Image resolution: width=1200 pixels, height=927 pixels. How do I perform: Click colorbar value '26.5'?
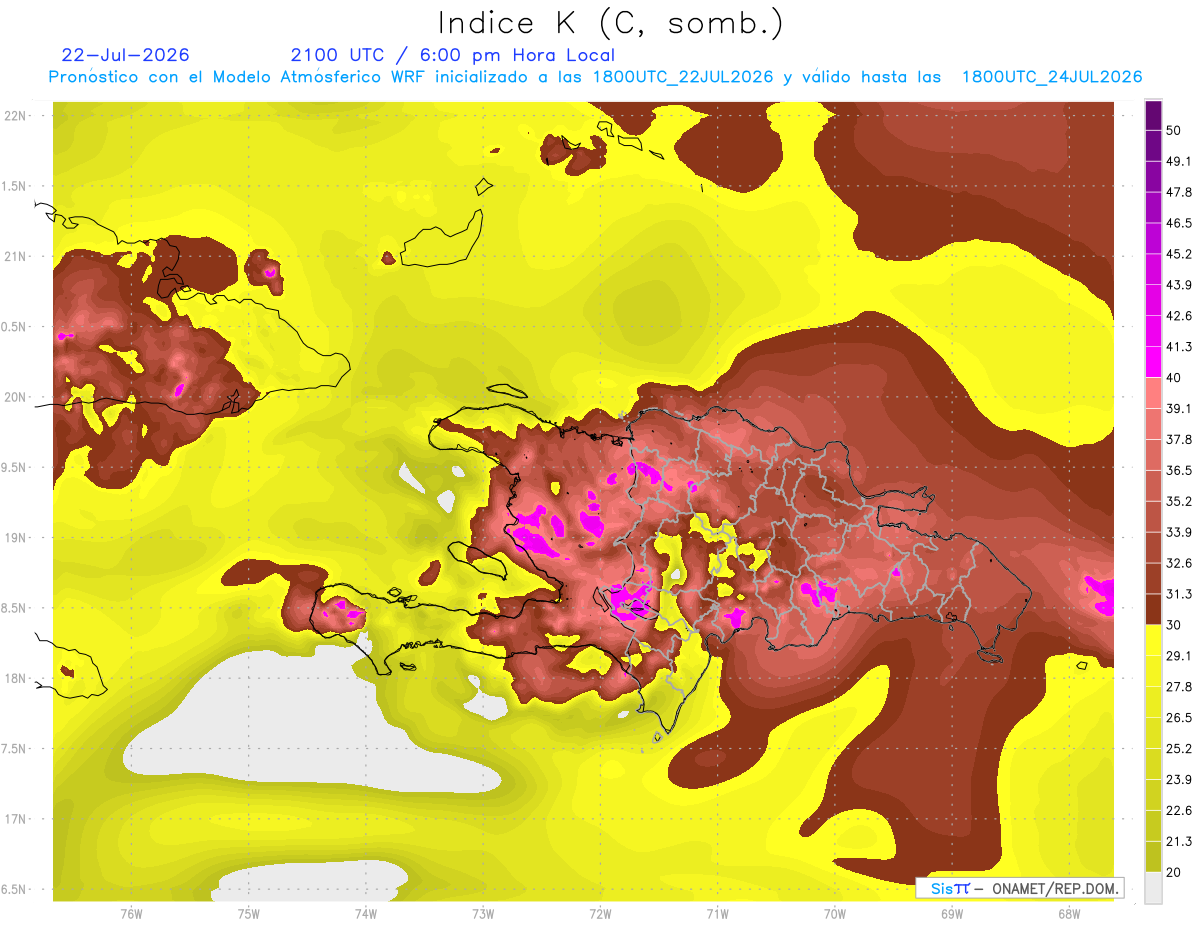(1179, 717)
